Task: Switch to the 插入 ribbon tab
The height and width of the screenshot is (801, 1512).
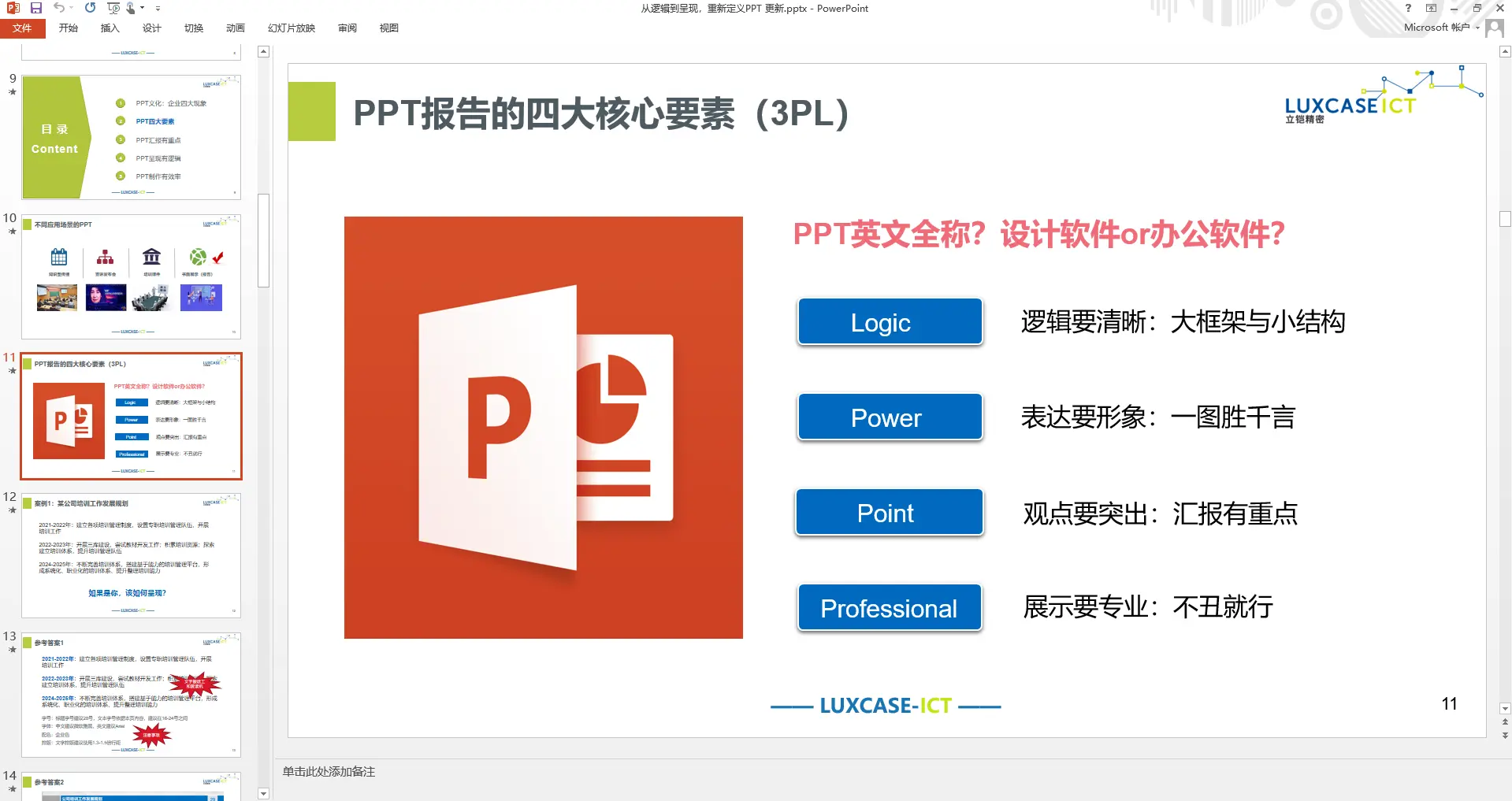Action: (x=110, y=28)
